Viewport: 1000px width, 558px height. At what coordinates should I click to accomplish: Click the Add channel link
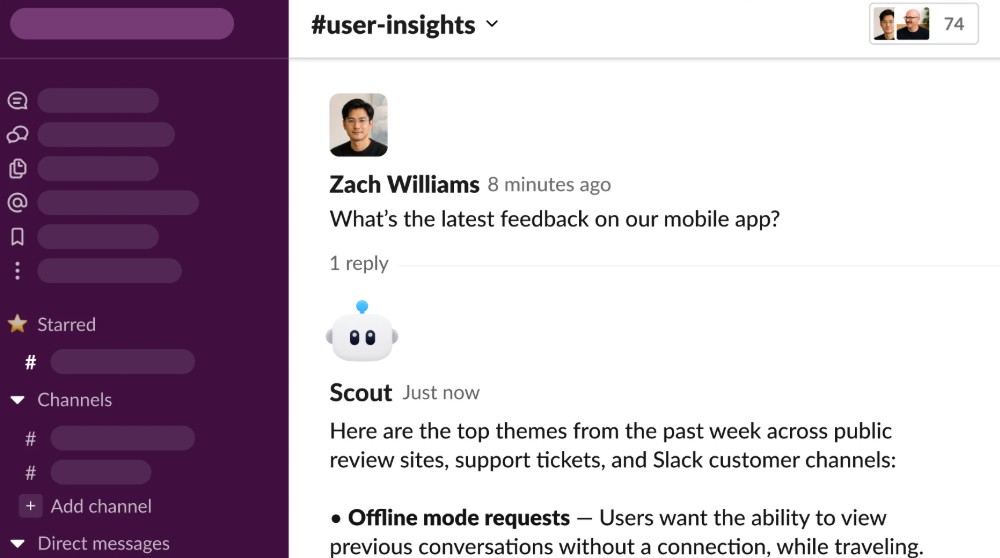[x=101, y=506]
